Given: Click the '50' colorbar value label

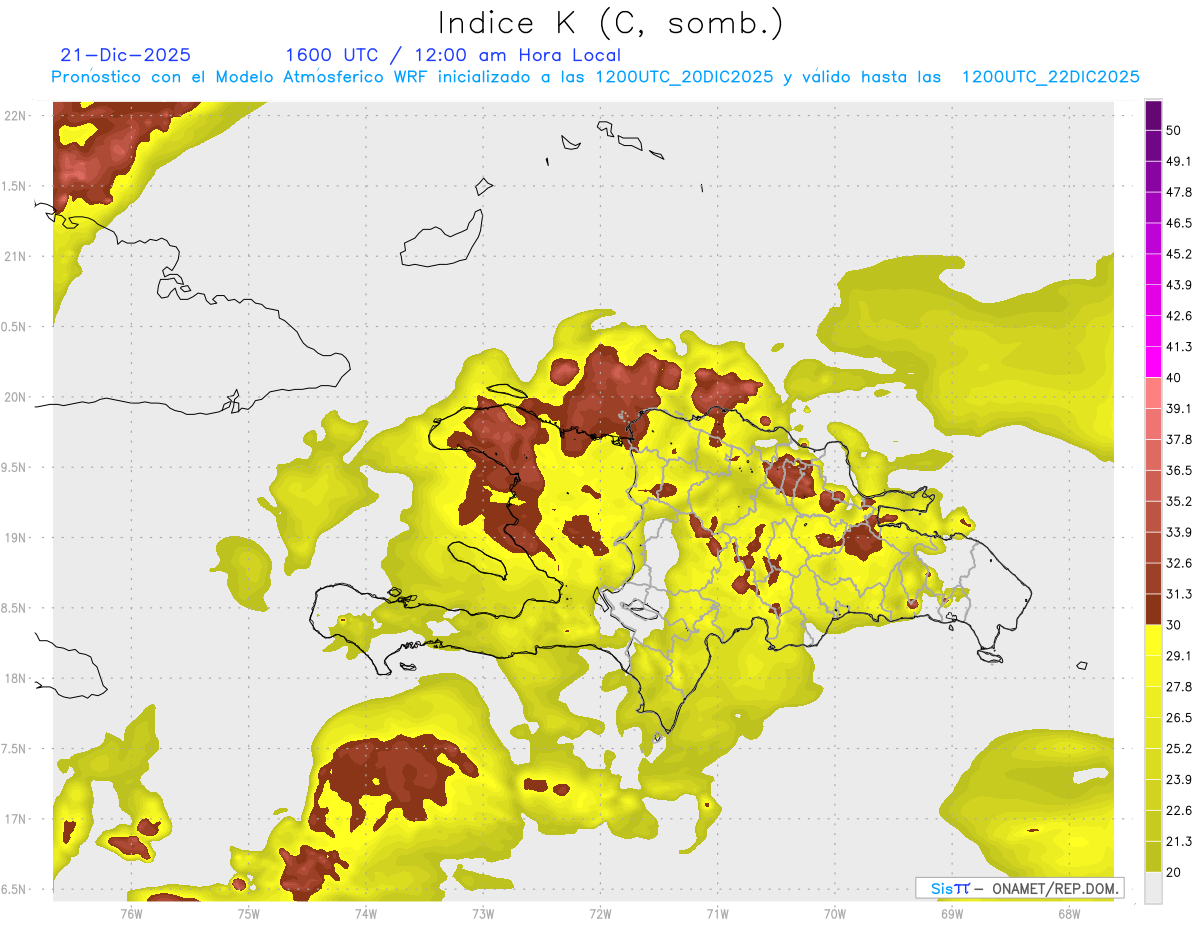Looking at the screenshot, I should (1174, 131).
